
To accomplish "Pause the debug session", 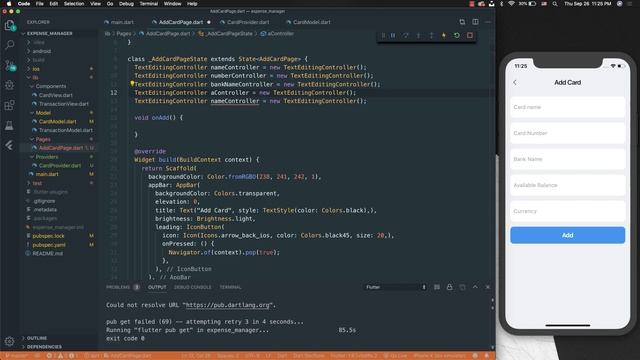I will point(393,36).
